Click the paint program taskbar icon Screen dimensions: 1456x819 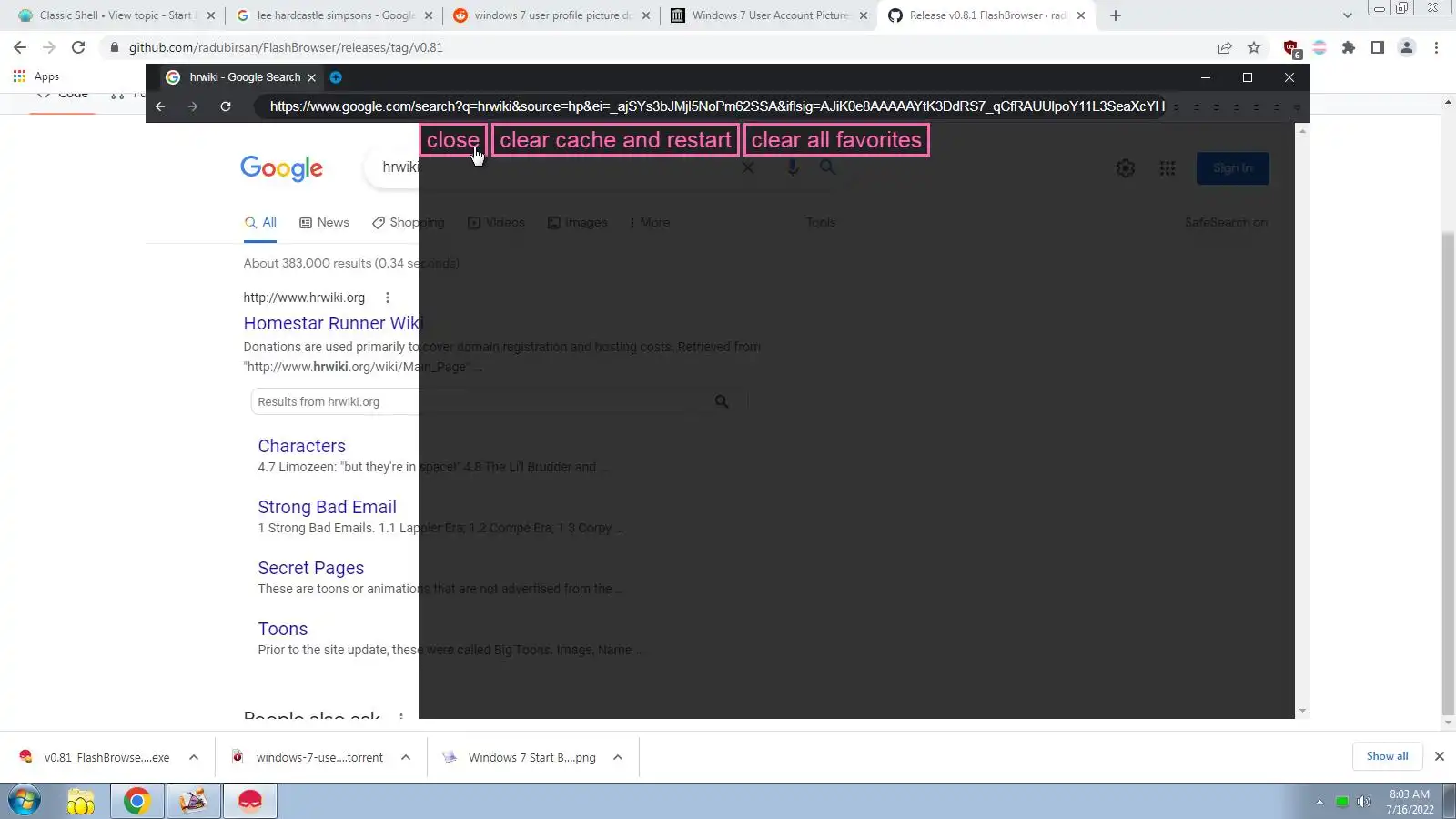193,802
